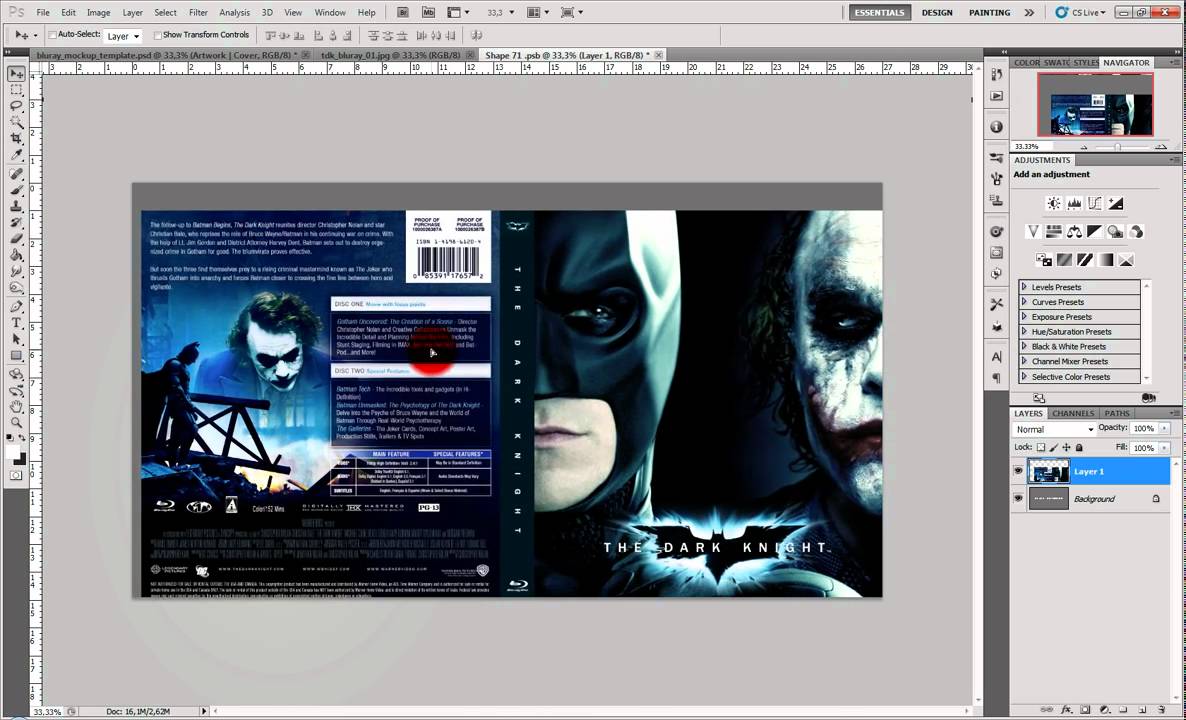Toggle lock image pixels brush icon
The height and width of the screenshot is (720, 1186).
[1054, 448]
